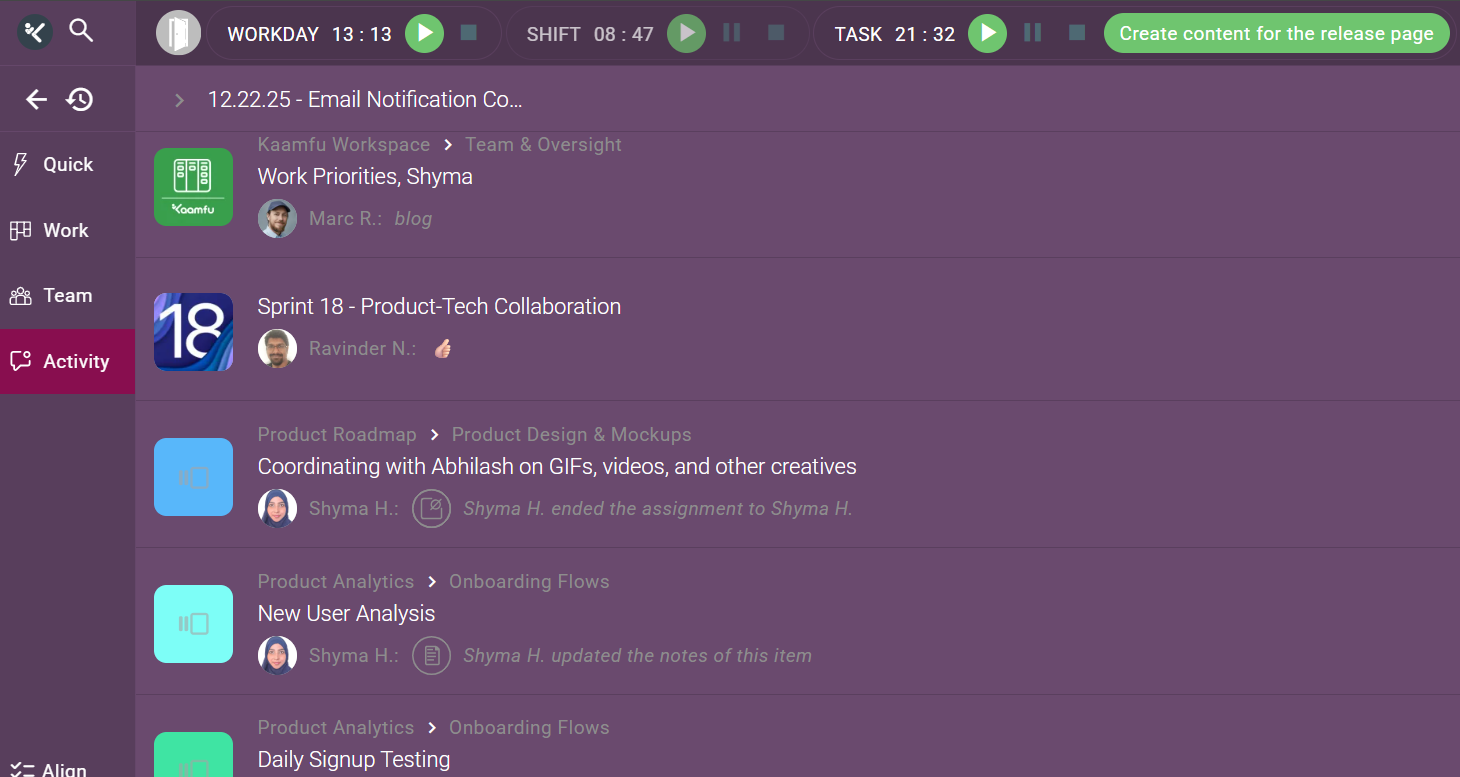The width and height of the screenshot is (1460, 777).
Task: Click the back arrow icon
Action: 36,99
